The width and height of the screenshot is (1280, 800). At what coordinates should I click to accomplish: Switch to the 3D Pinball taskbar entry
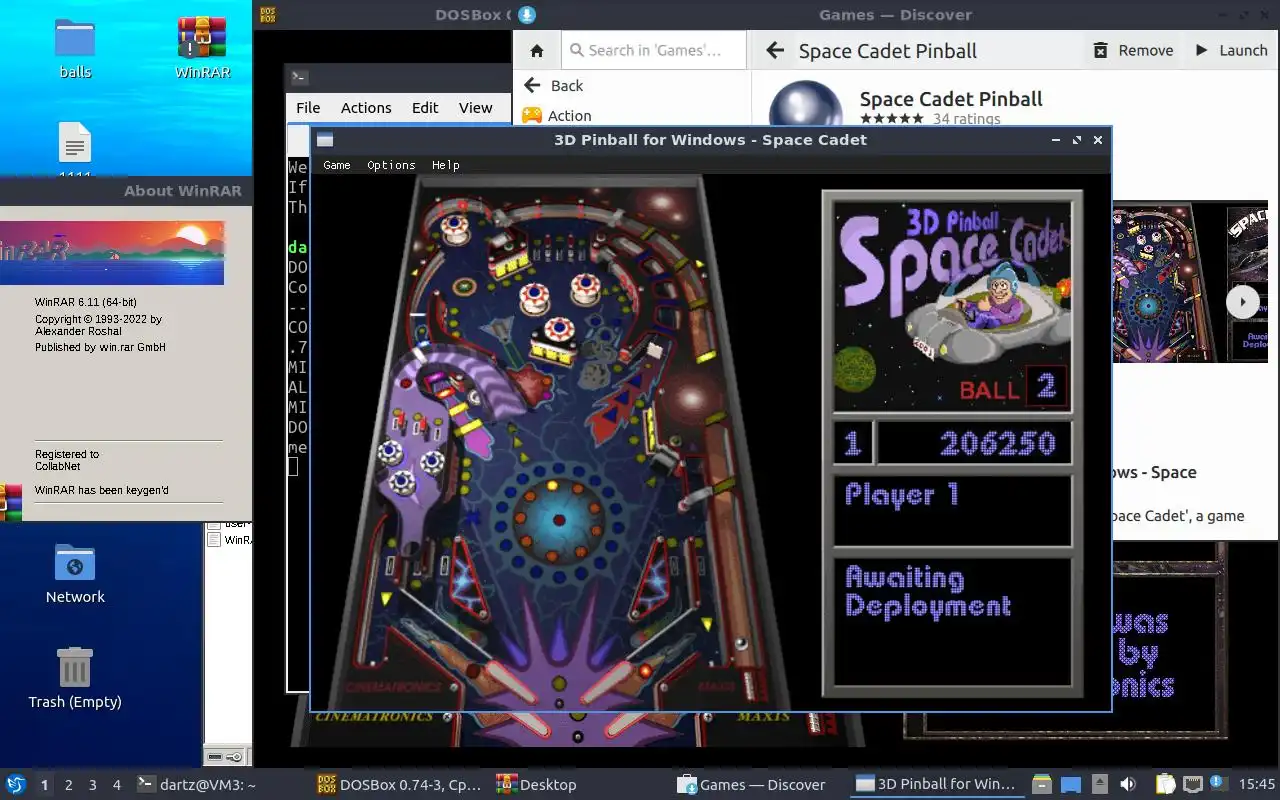click(936, 785)
